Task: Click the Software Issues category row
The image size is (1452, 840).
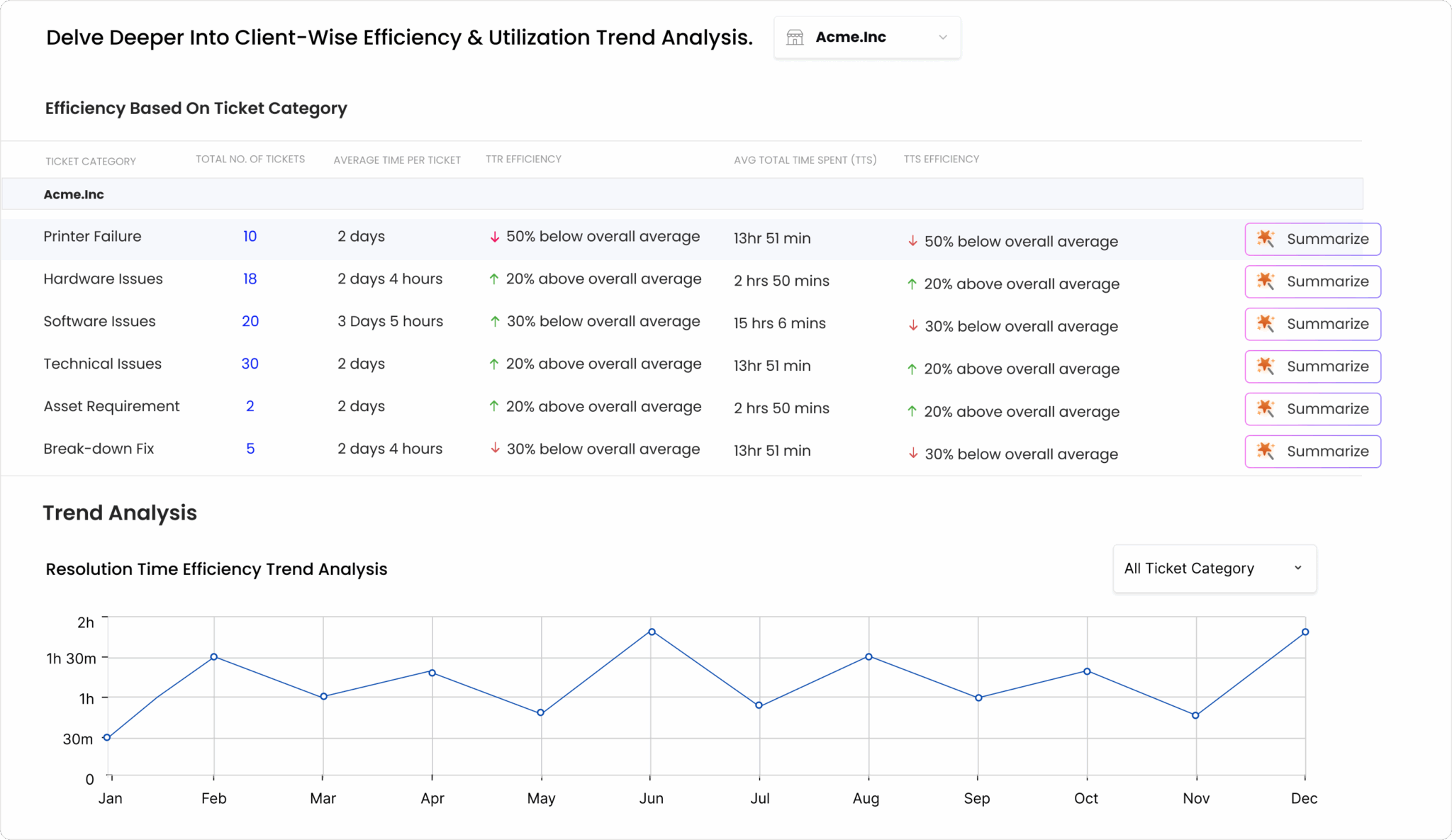Action: [x=99, y=322]
